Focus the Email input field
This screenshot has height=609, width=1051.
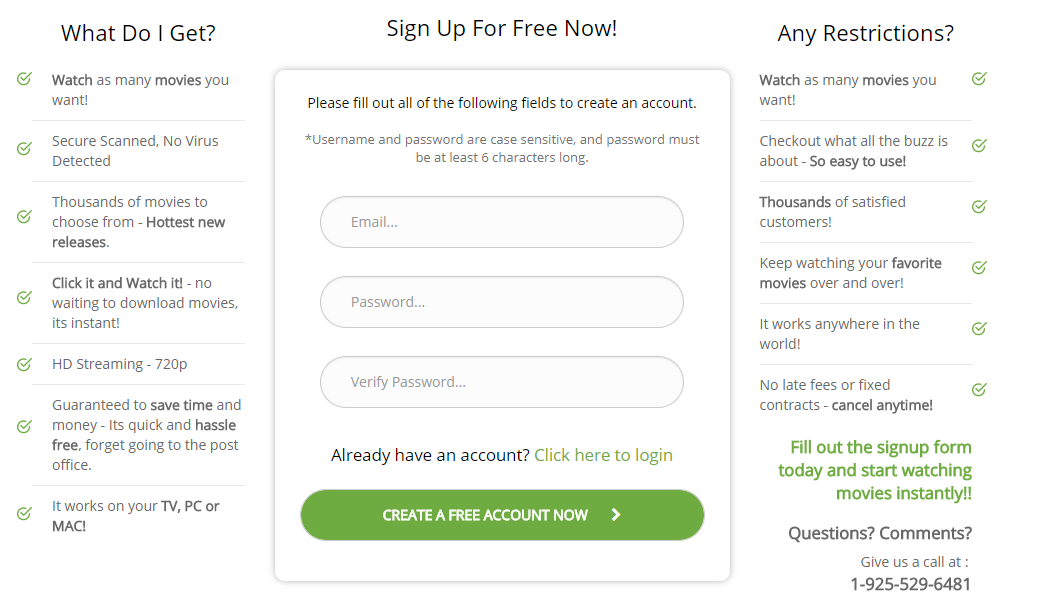(x=502, y=222)
